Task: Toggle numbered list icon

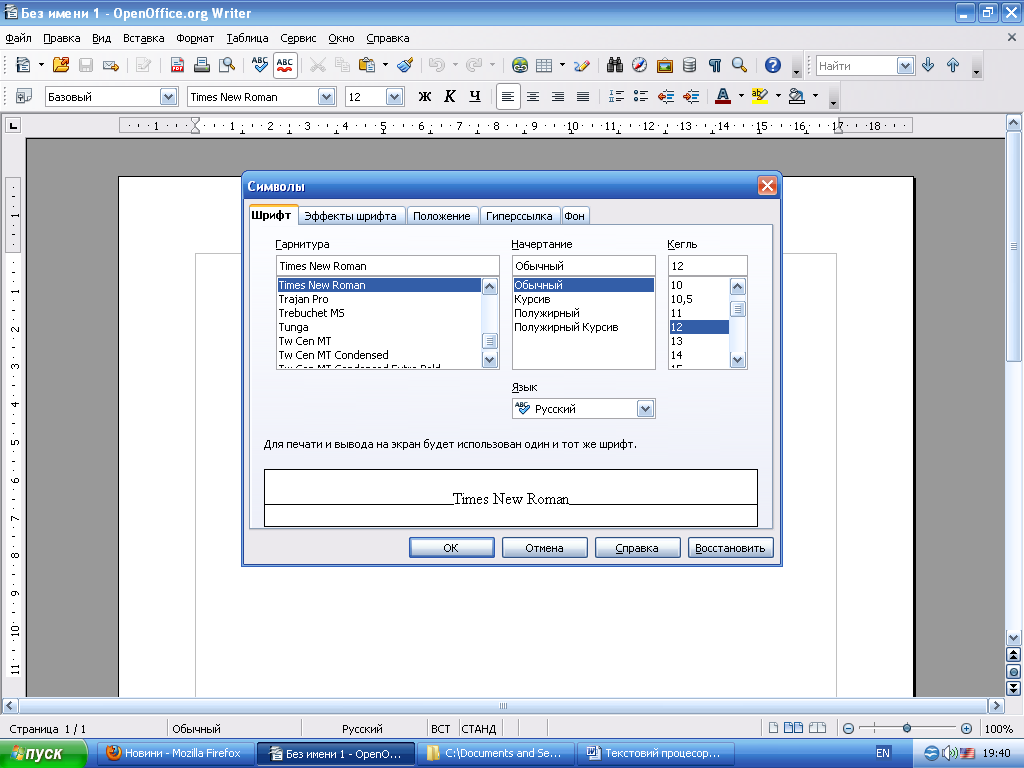Action: tap(616, 97)
